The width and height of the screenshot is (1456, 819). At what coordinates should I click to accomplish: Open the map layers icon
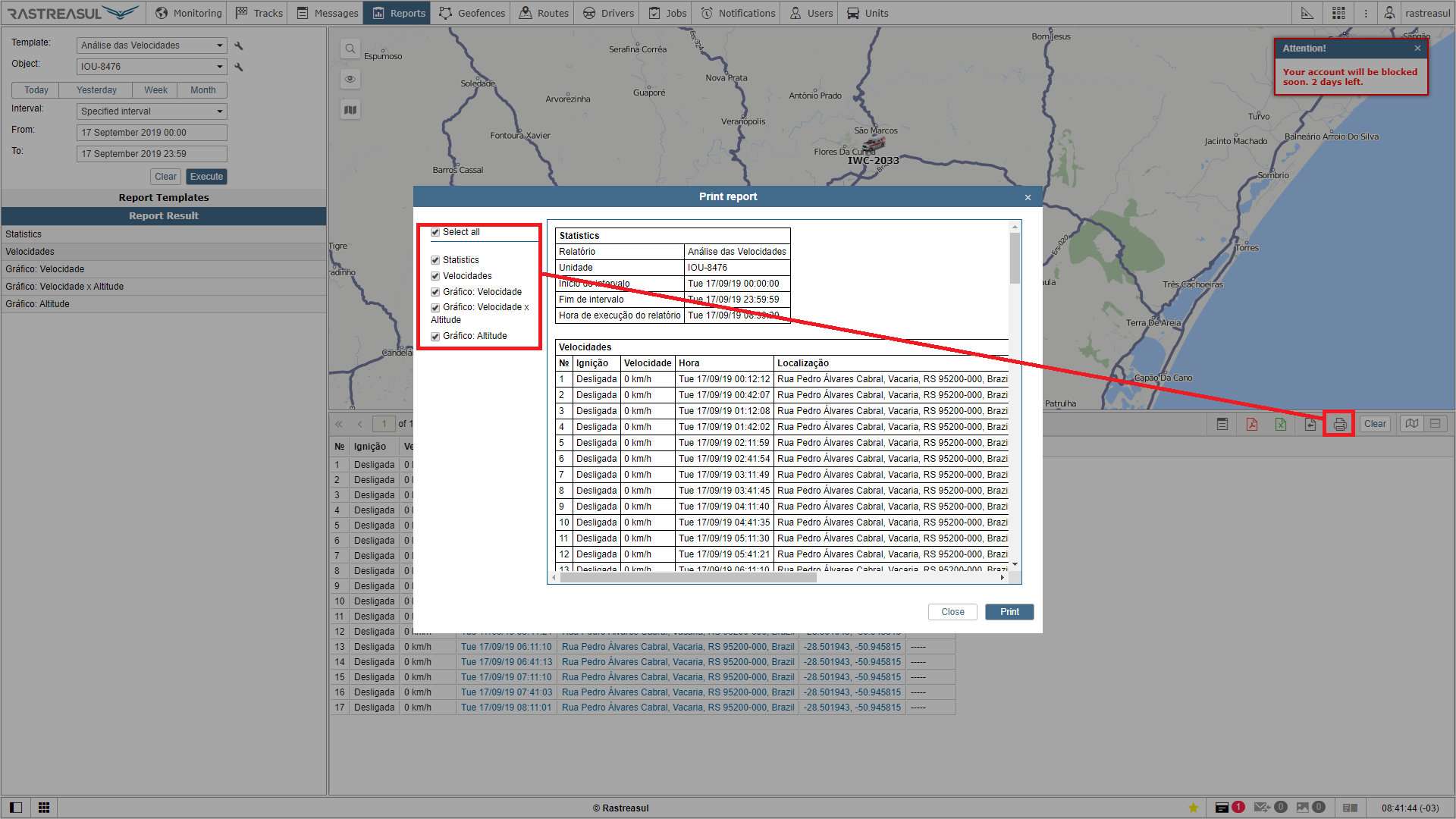pyautogui.click(x=350, y=110)
